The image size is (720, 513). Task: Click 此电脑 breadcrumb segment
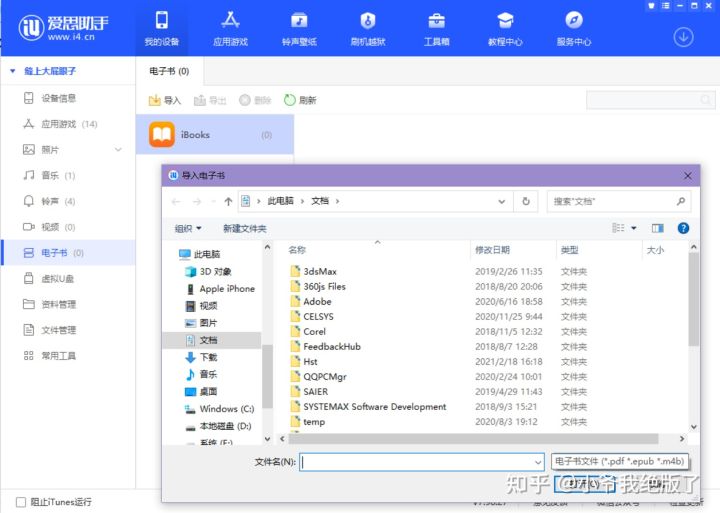281,201
